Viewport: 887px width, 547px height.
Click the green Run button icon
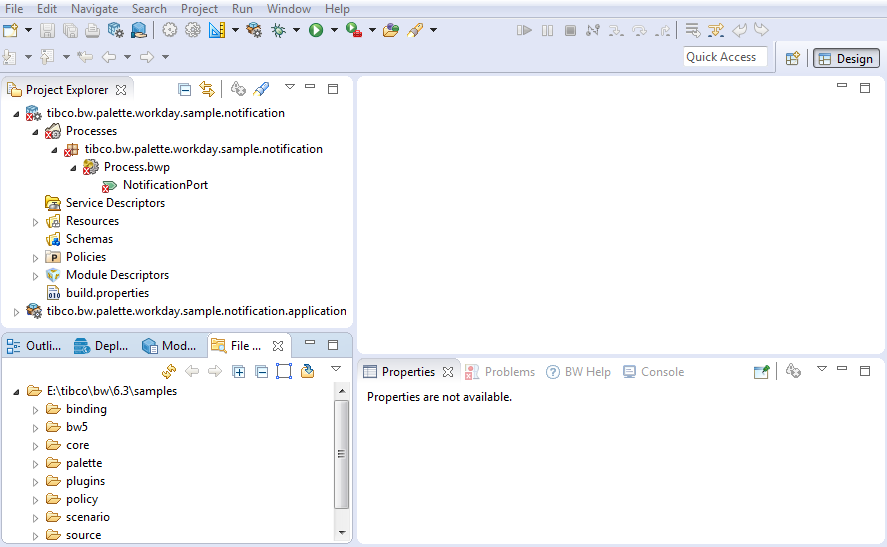316,30
